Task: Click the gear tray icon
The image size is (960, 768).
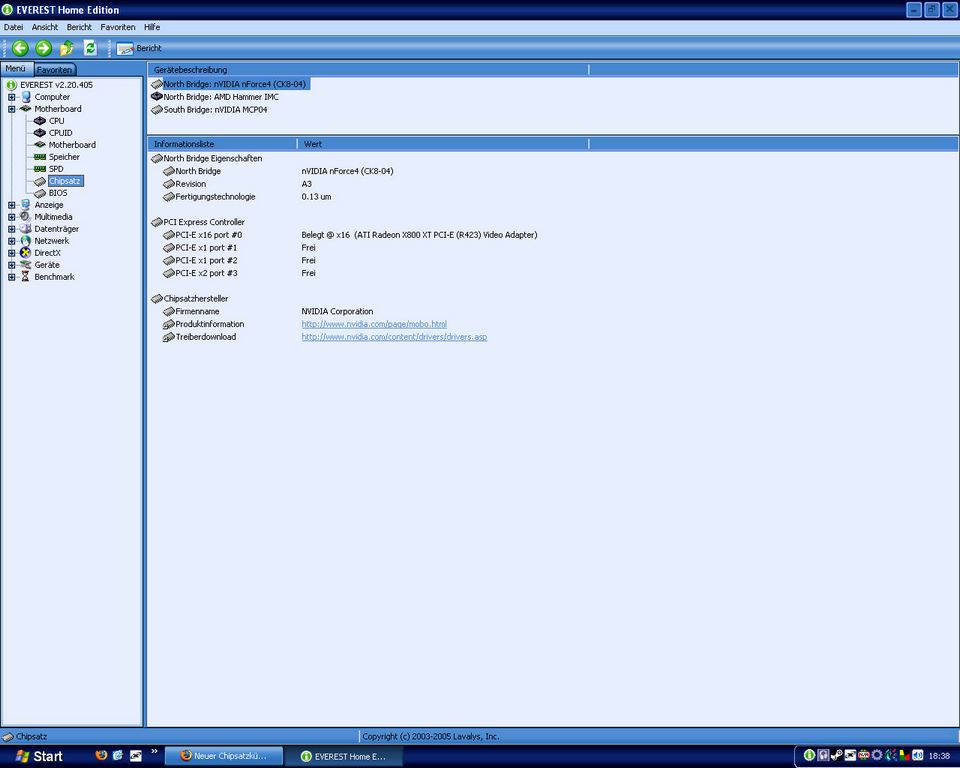Action: click(877, 755)
